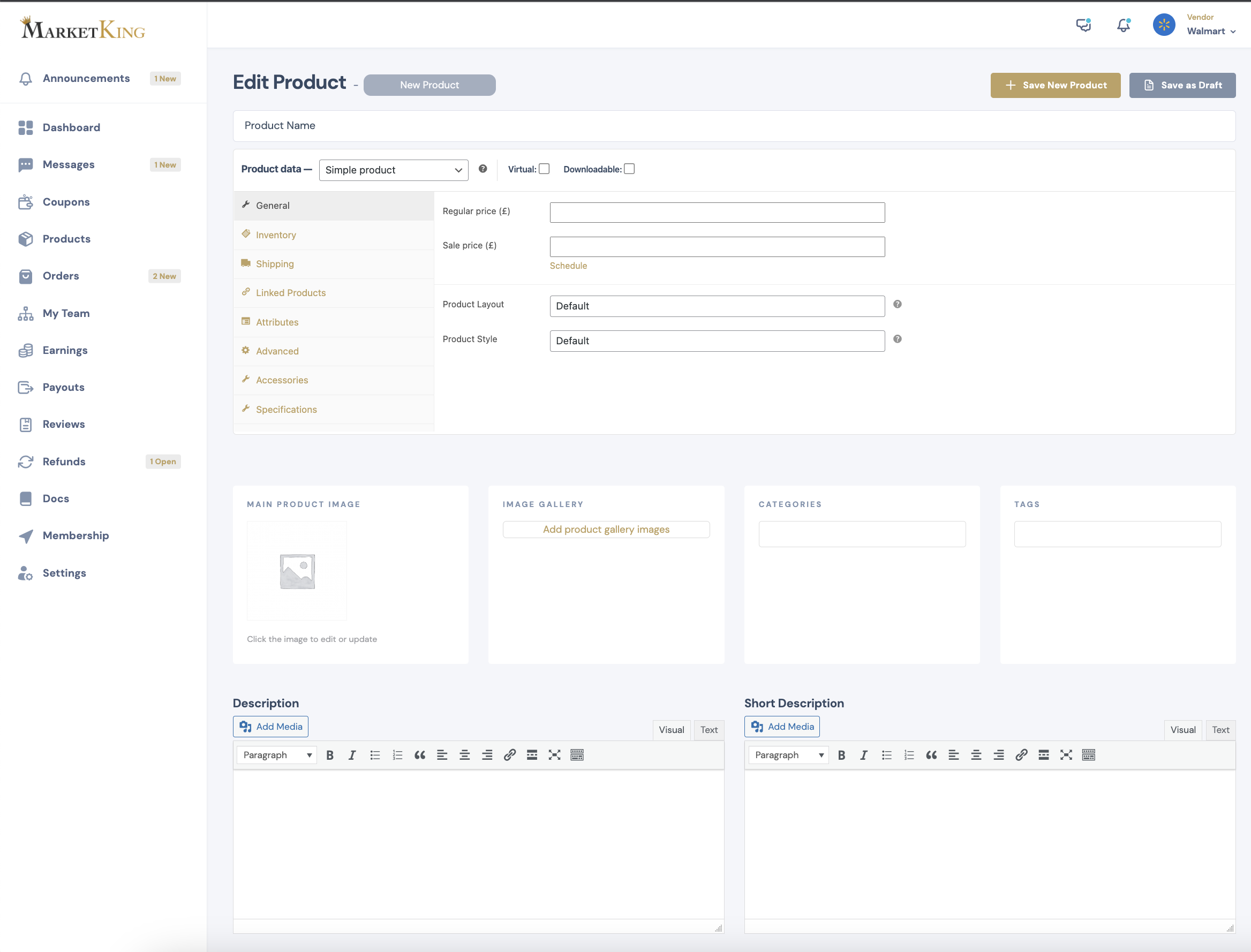
Task: Enable the Virtual checkbox
Action: point(544,169)
